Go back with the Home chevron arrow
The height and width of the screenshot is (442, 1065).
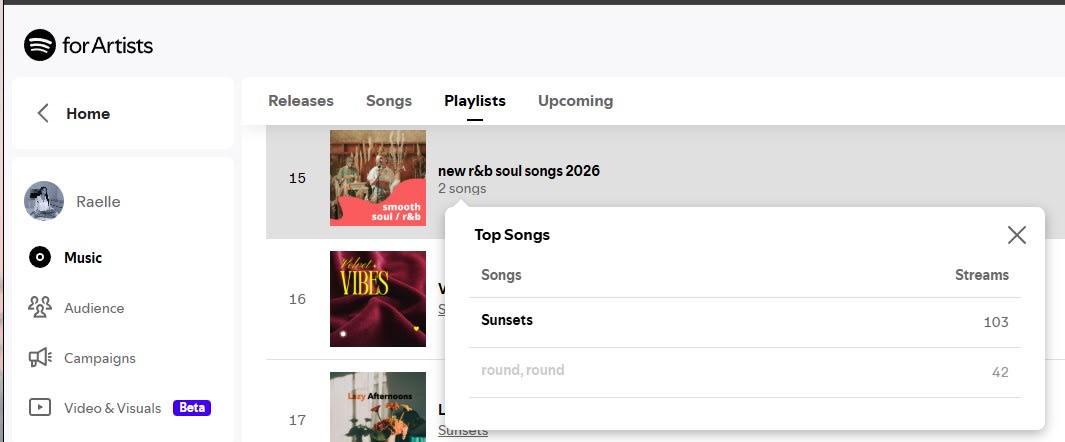(43, 113)
